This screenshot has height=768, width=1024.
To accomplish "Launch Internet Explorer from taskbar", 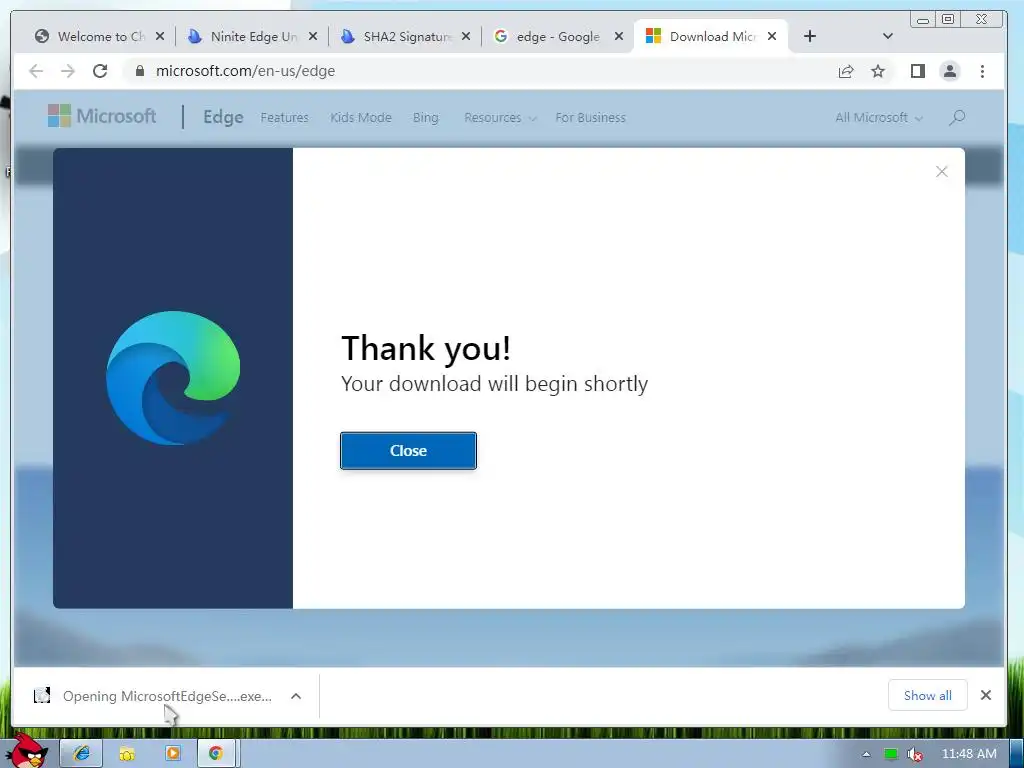I will tap(81, 754).
